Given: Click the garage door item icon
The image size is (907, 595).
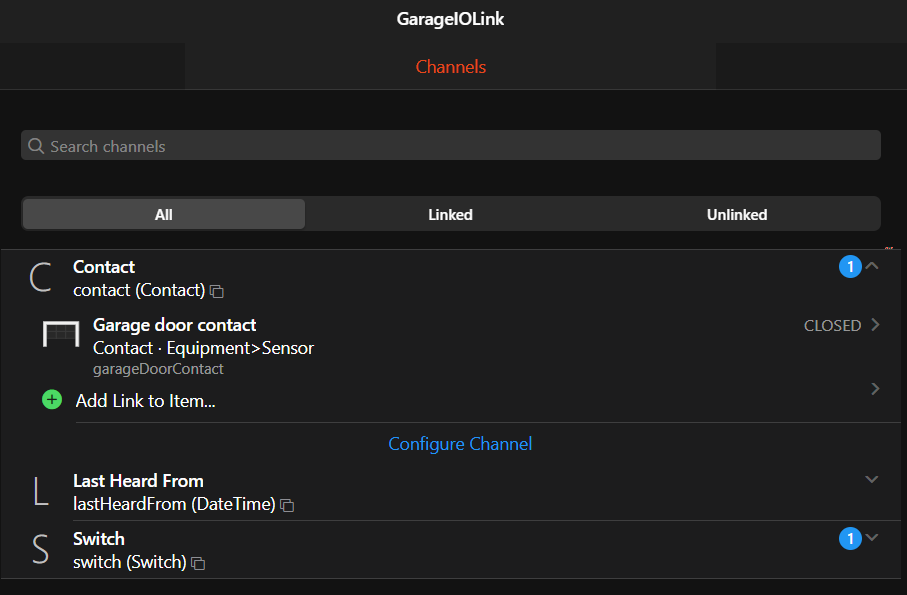Looking at the screenshot, I should coord(61,335).
